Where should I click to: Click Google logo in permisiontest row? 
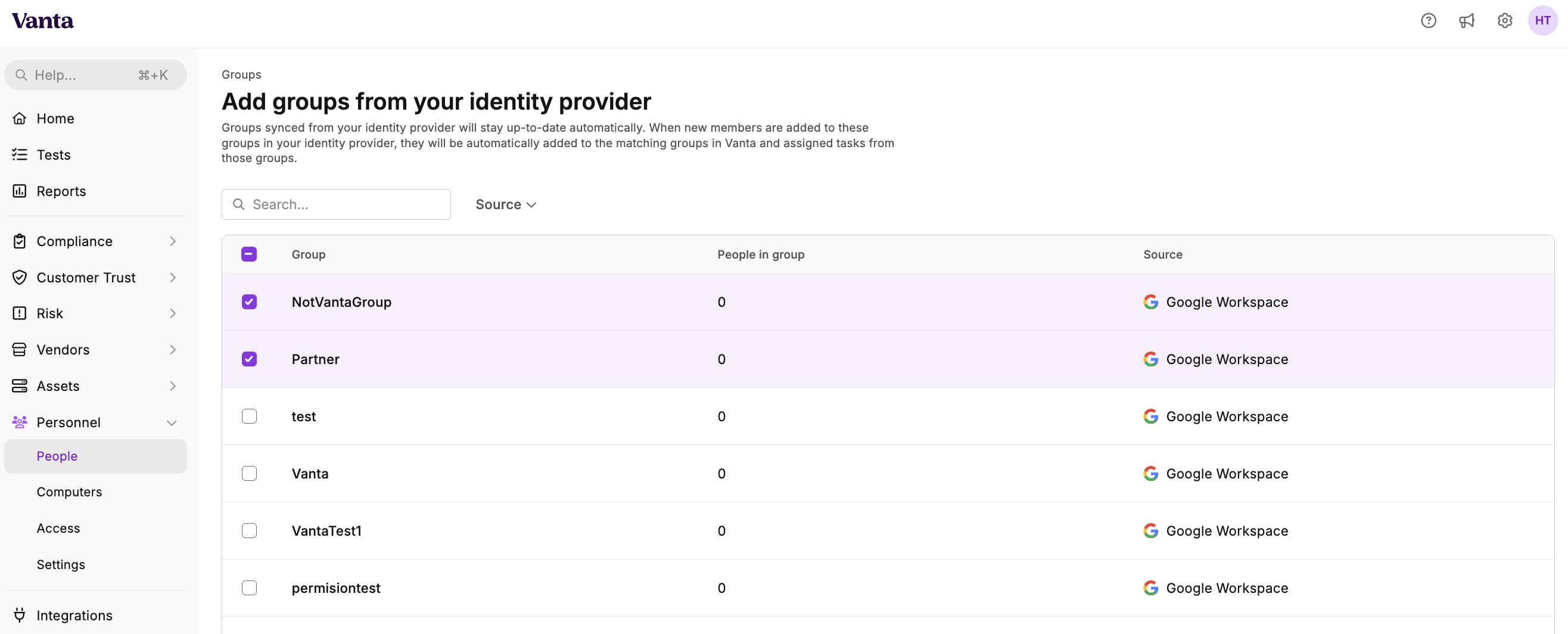tap(1150, 588)
